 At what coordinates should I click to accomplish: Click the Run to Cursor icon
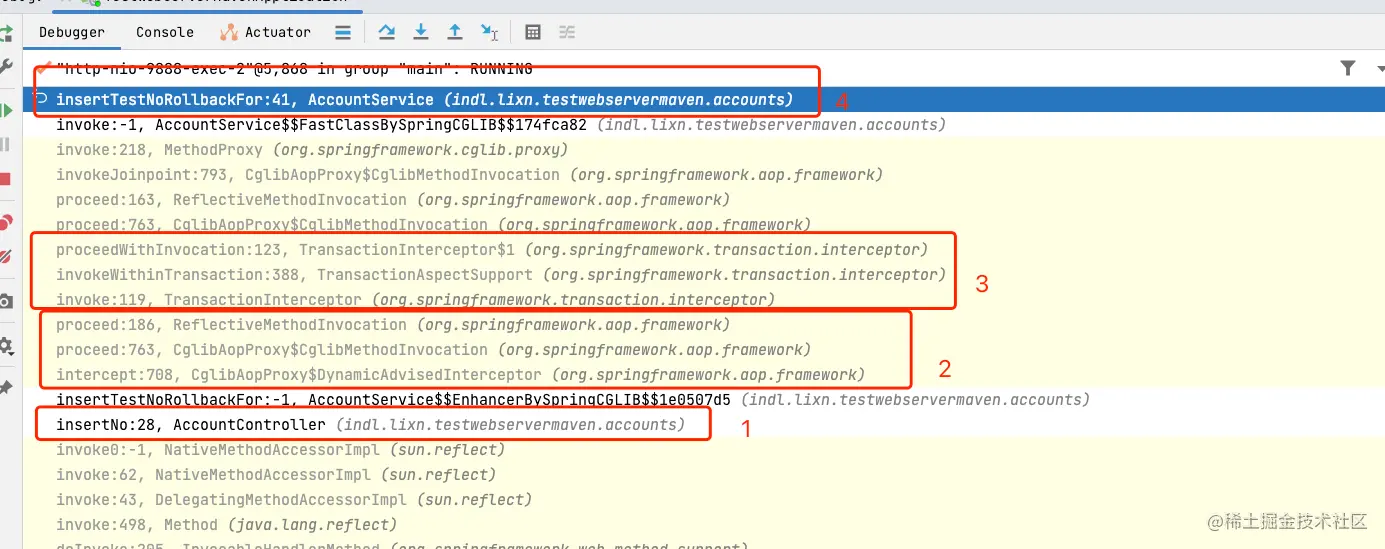click(489, 32)
